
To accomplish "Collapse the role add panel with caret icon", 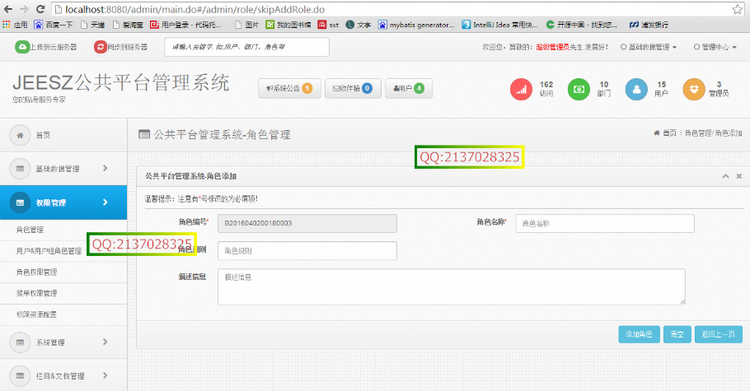I will [x=726, y=176].
